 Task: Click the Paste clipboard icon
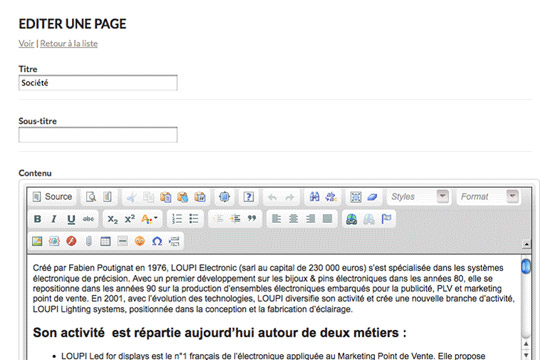(x=166, y=197)
